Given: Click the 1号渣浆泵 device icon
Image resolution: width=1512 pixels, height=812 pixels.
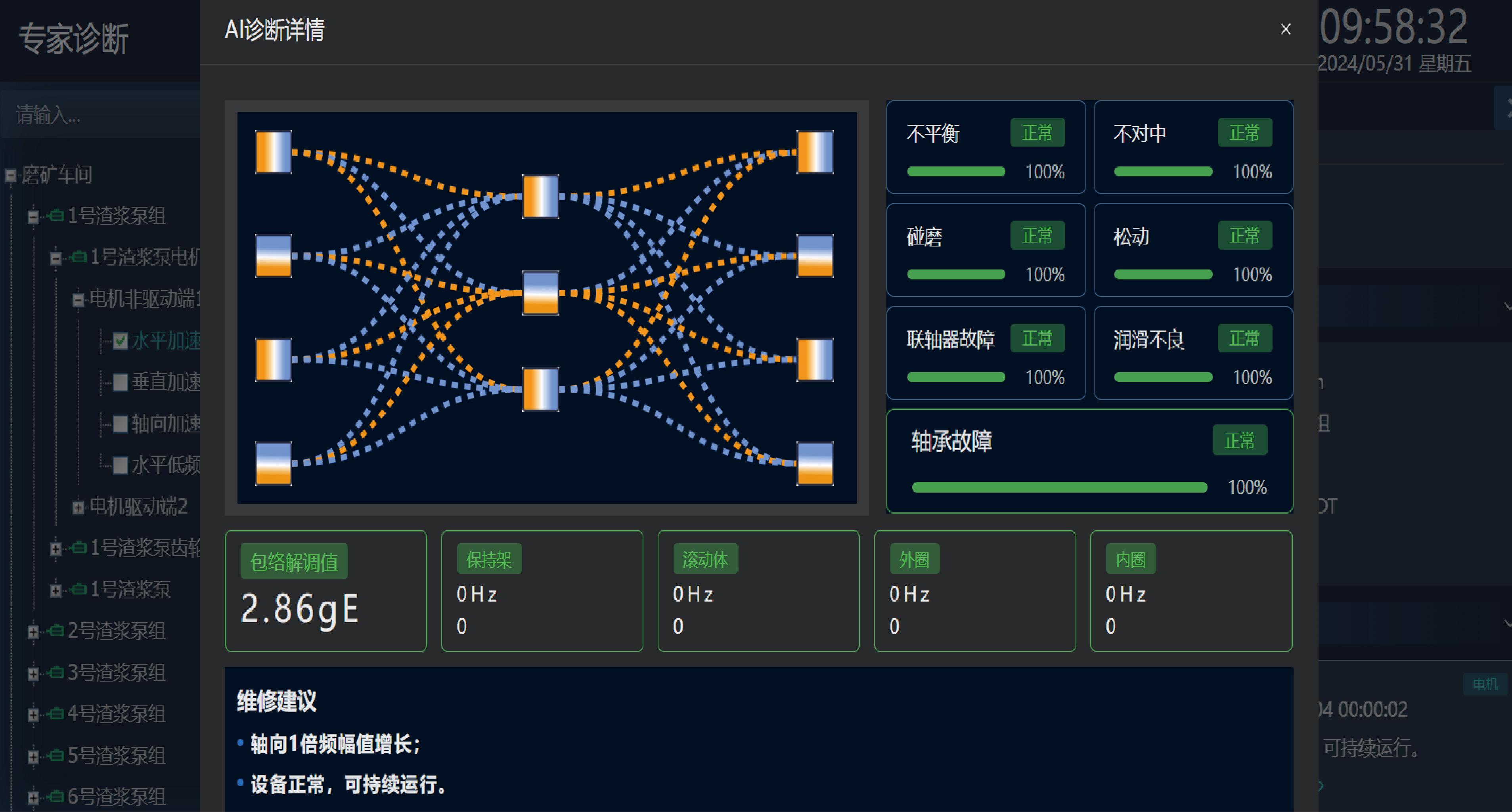Looking at the screenshot, I should 78,588.
